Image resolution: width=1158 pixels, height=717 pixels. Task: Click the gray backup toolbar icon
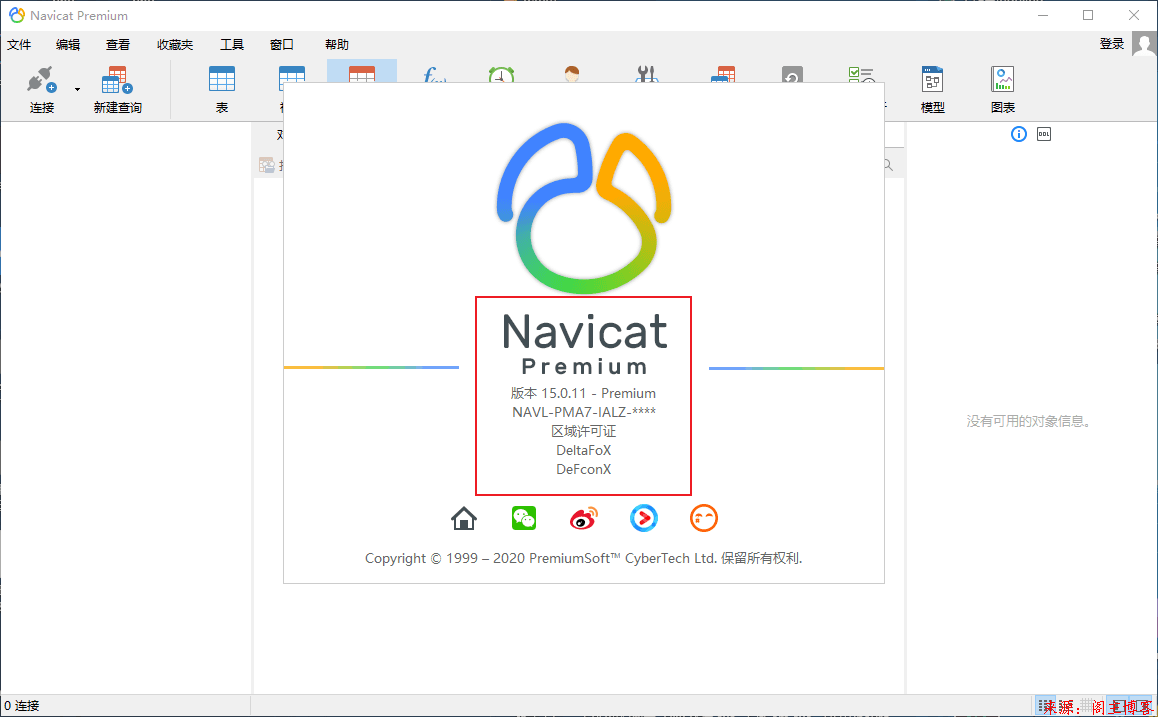pyautogui.click(x=792, y=75)
